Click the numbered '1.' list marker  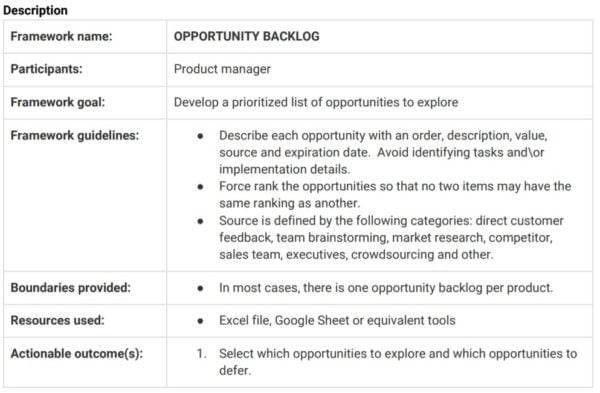pyautogui.click(x=202, y=354)
